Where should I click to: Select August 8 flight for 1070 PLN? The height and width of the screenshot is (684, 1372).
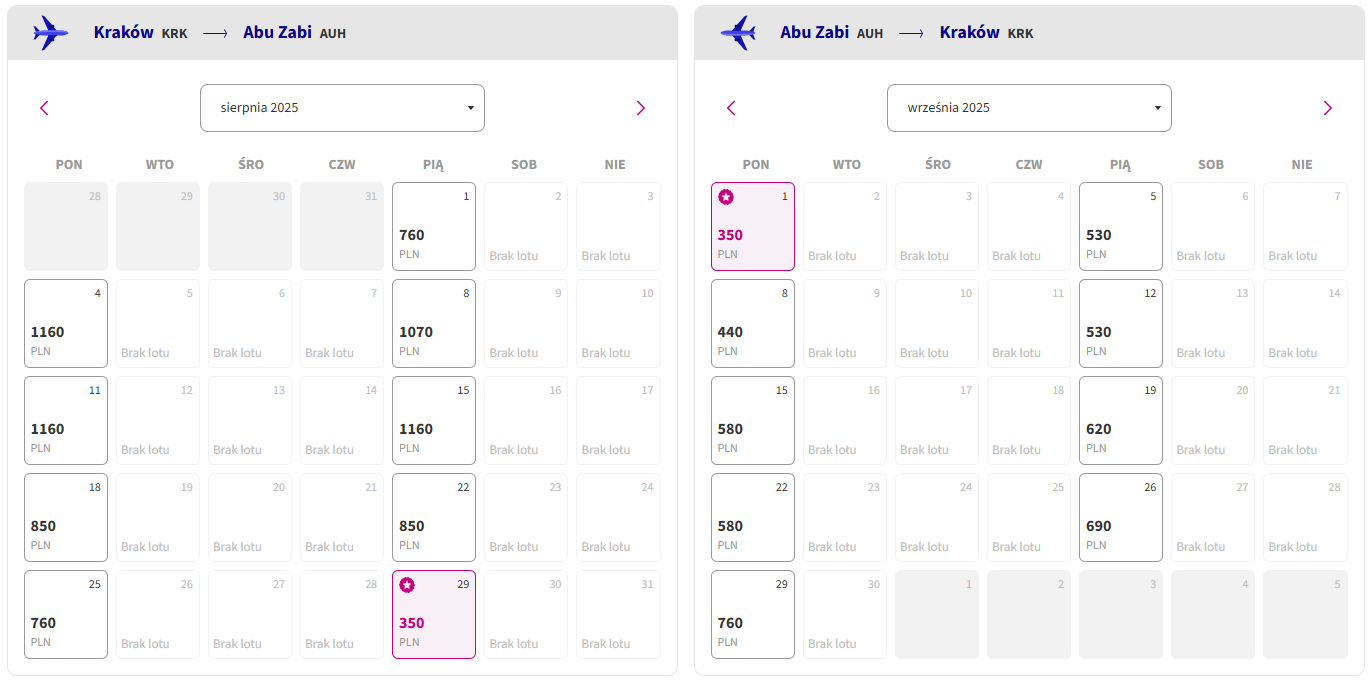[434, 323]
